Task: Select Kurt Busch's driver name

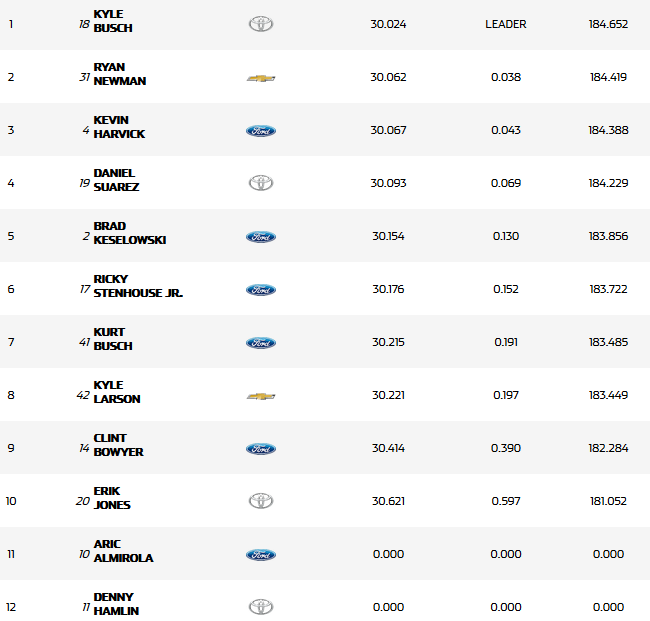Action: point(112,339)
